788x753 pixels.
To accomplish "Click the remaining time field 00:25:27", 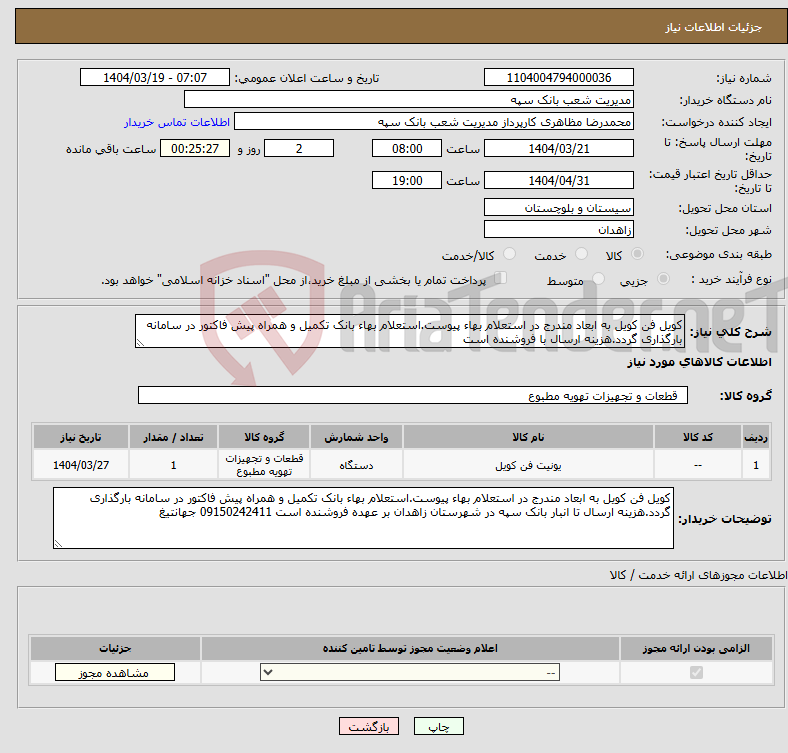I will coord(195,148).
